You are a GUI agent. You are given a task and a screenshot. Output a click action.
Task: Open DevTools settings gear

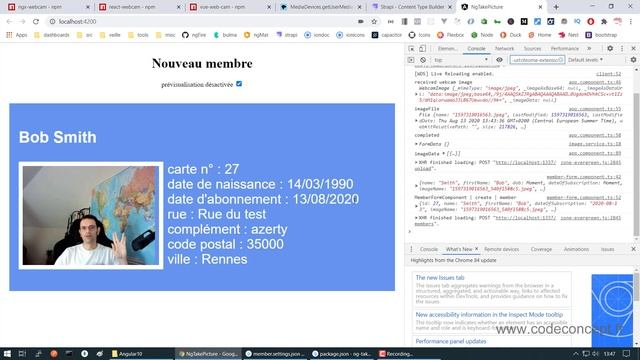tap(610, 48)
